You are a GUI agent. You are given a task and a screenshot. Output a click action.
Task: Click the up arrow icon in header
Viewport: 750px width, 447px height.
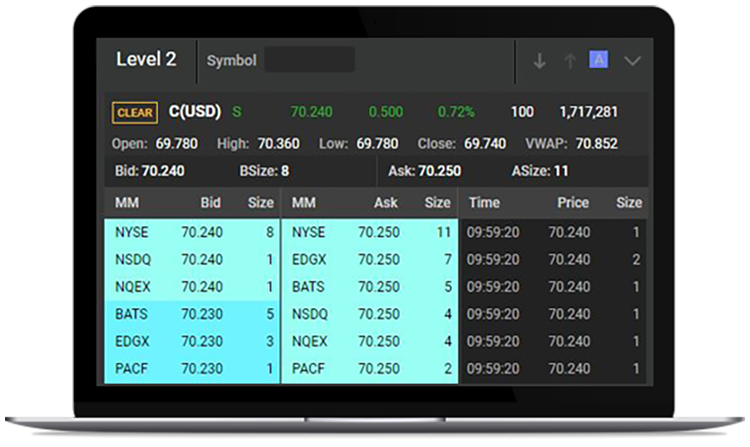coord(570,61)
